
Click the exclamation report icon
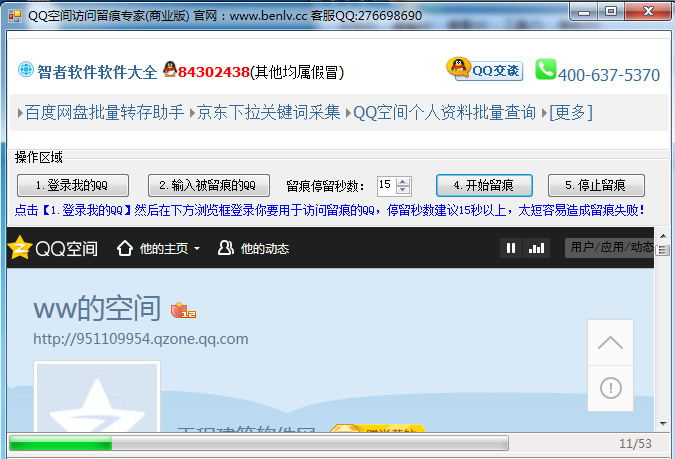(x=610, y=388)
